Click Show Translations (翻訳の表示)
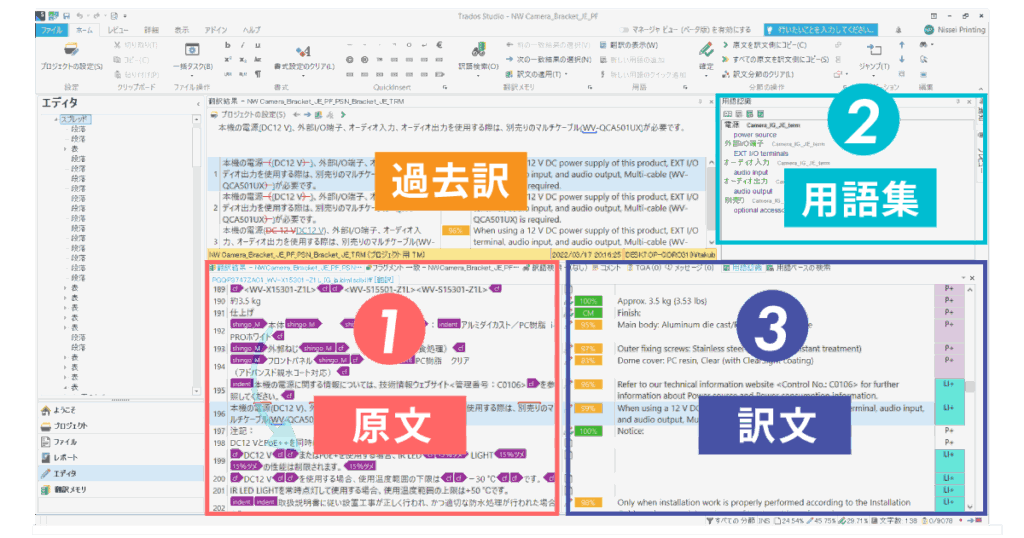Image resolution: width=1024 pixels, height=538 pixels. click(628, 45)
